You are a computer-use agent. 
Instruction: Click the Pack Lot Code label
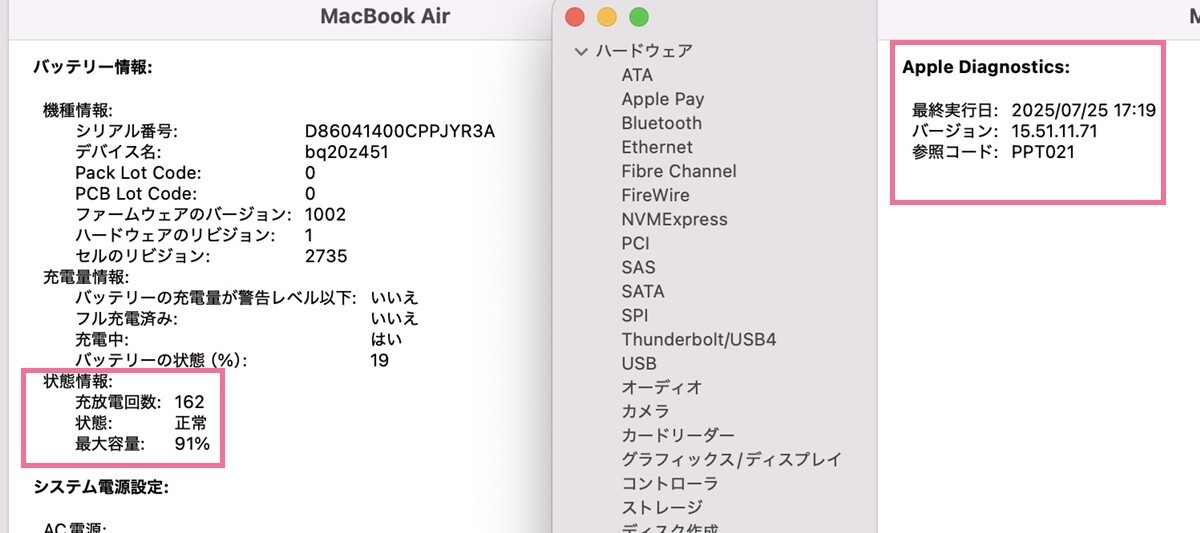click(x=138, y=173)
